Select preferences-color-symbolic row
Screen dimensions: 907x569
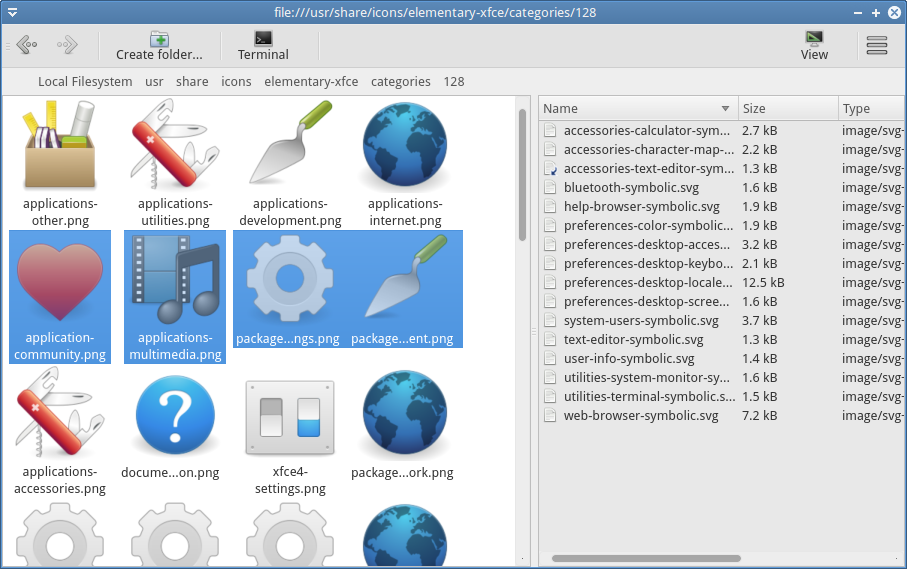pos(722,226)
